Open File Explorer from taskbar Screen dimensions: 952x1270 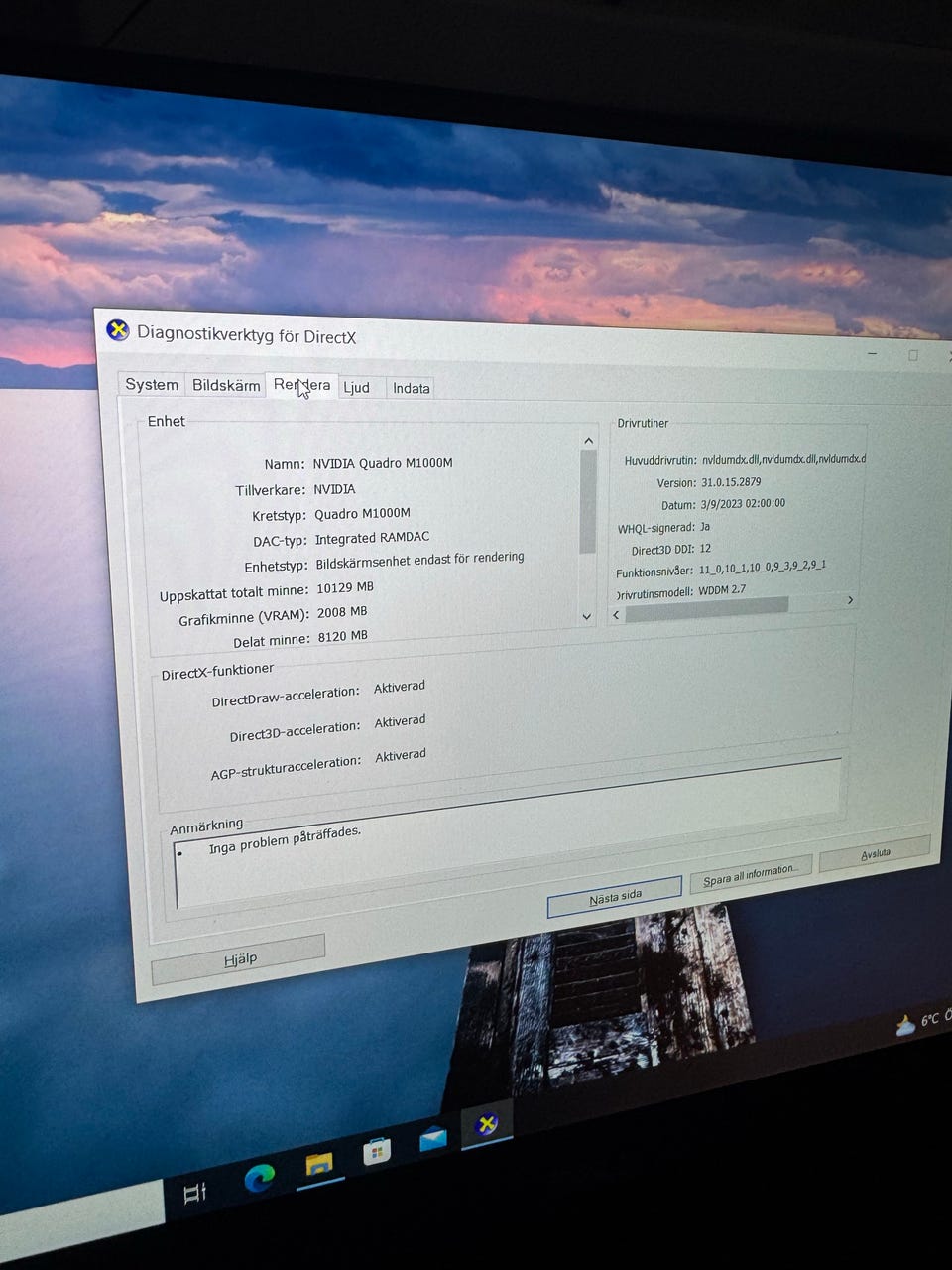(x=318, y=1164)
